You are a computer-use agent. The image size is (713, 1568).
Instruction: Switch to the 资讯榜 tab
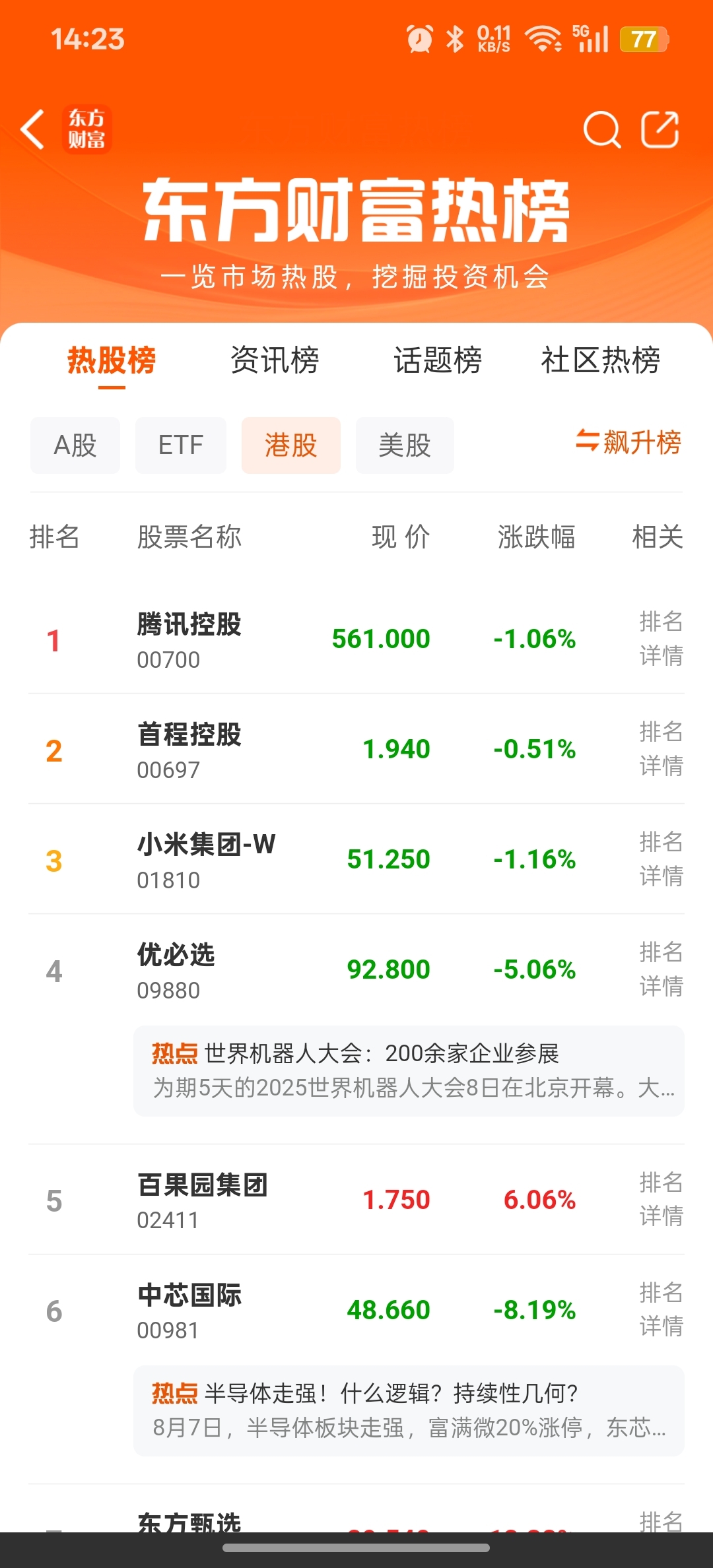275,360
